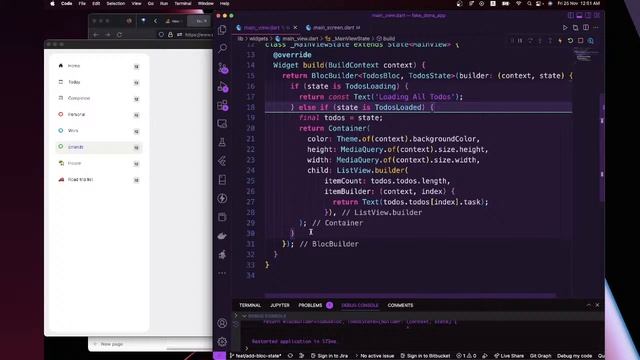Switch to the COMMENTS panel tab
Screen dimensions: 640x360
click(x=400, y=305)
